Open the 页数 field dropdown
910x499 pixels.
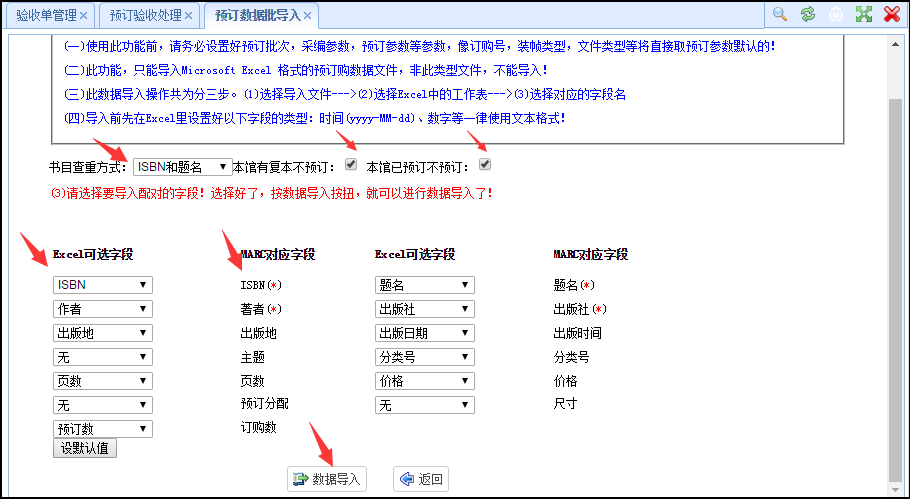point(103,381)
